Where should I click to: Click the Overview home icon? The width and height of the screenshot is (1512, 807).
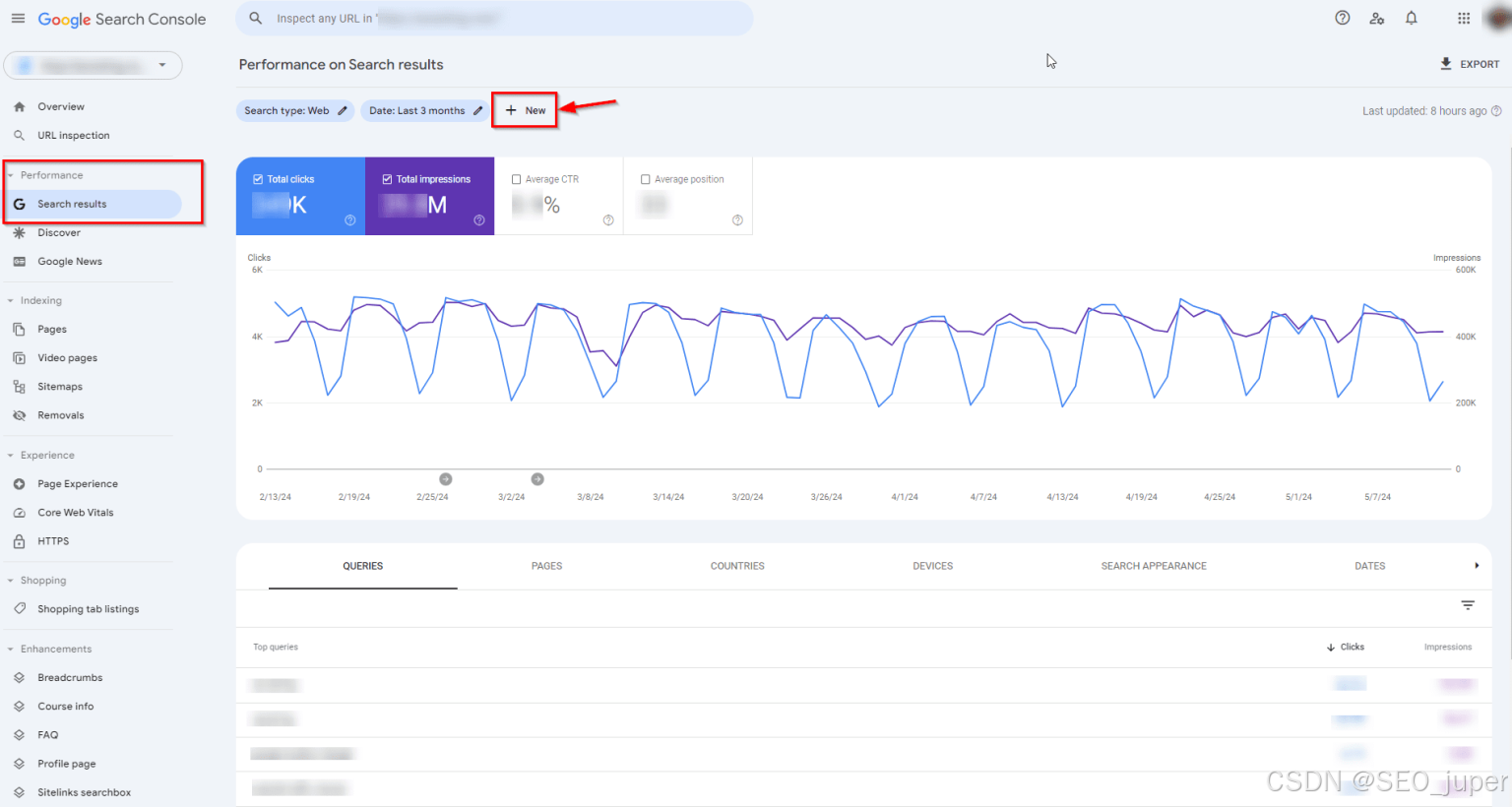coord(19,106)
